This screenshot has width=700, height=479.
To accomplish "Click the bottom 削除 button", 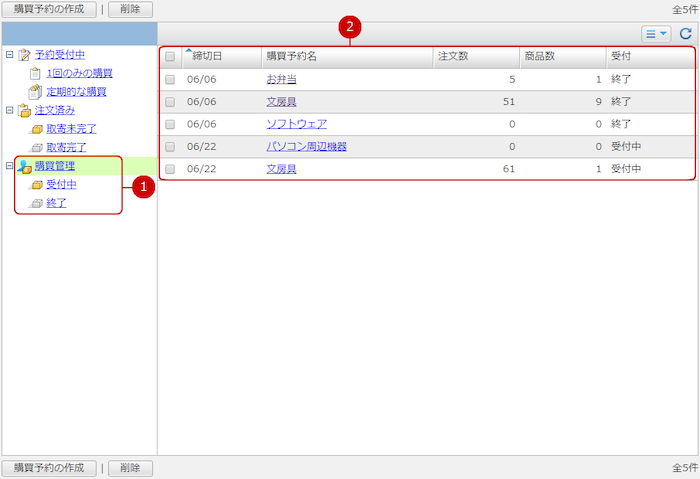I will (130, 468).
